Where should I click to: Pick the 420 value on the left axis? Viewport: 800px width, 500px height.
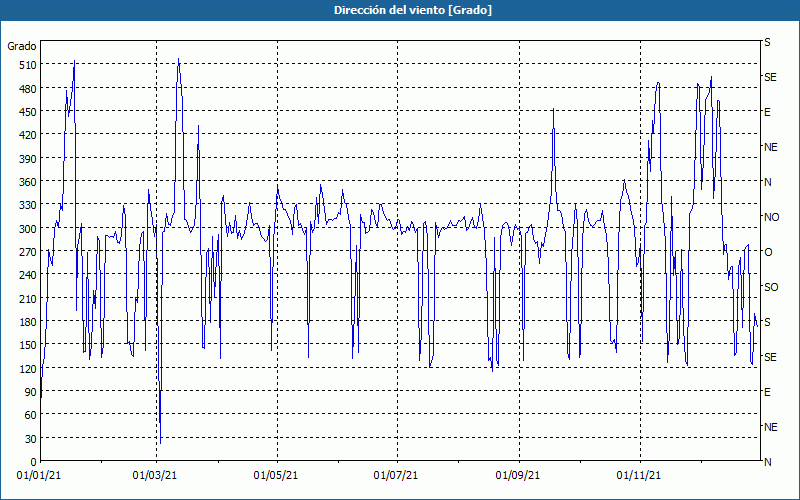pyautogui.click(x=28, y=135)
